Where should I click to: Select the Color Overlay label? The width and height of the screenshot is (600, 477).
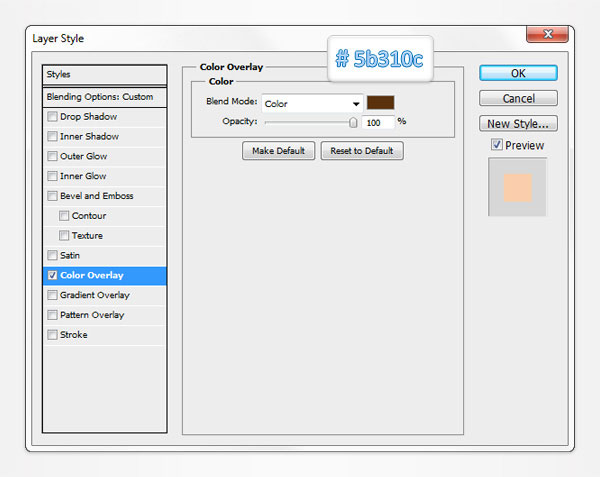92,275
